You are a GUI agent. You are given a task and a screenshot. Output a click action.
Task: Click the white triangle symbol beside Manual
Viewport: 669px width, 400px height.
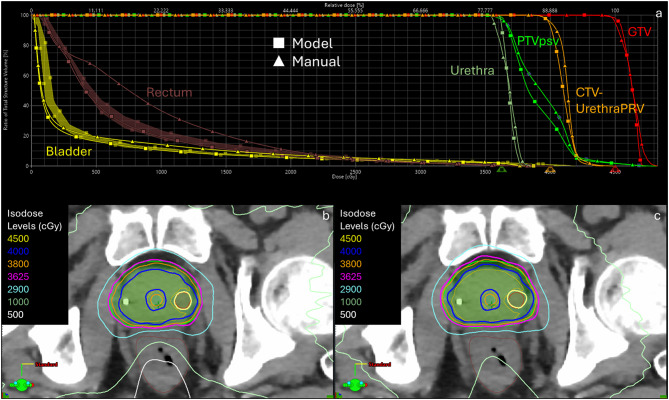coord(279,61)
